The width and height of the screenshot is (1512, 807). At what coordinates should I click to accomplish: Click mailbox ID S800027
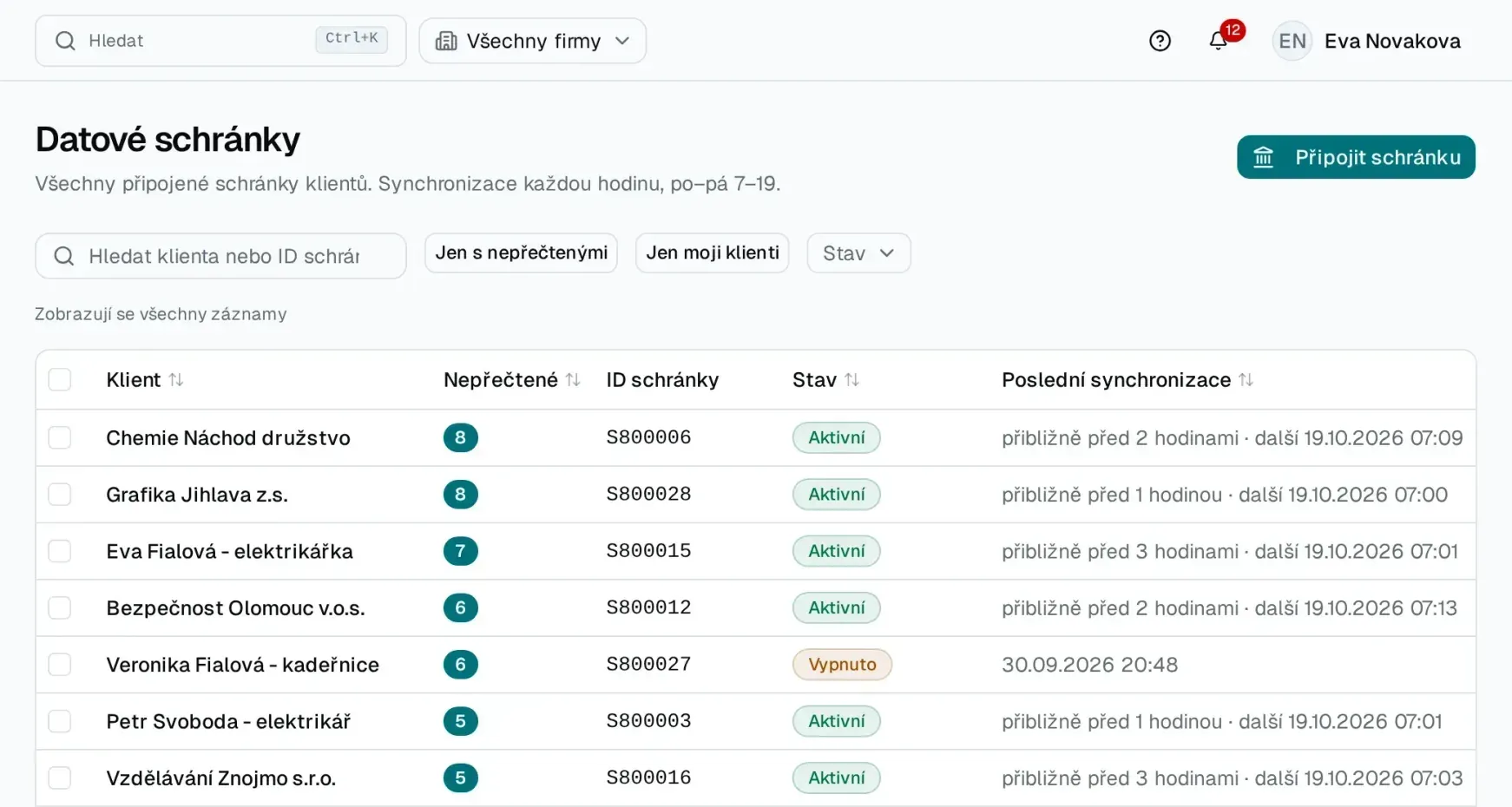pos(648,665)
